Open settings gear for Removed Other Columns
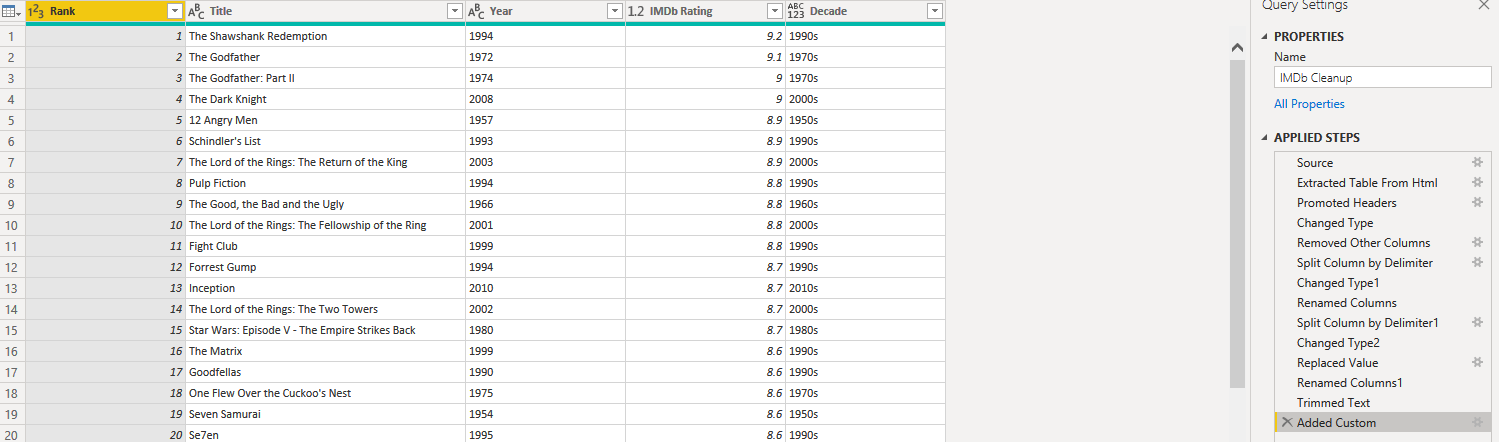 [1477, 242]
